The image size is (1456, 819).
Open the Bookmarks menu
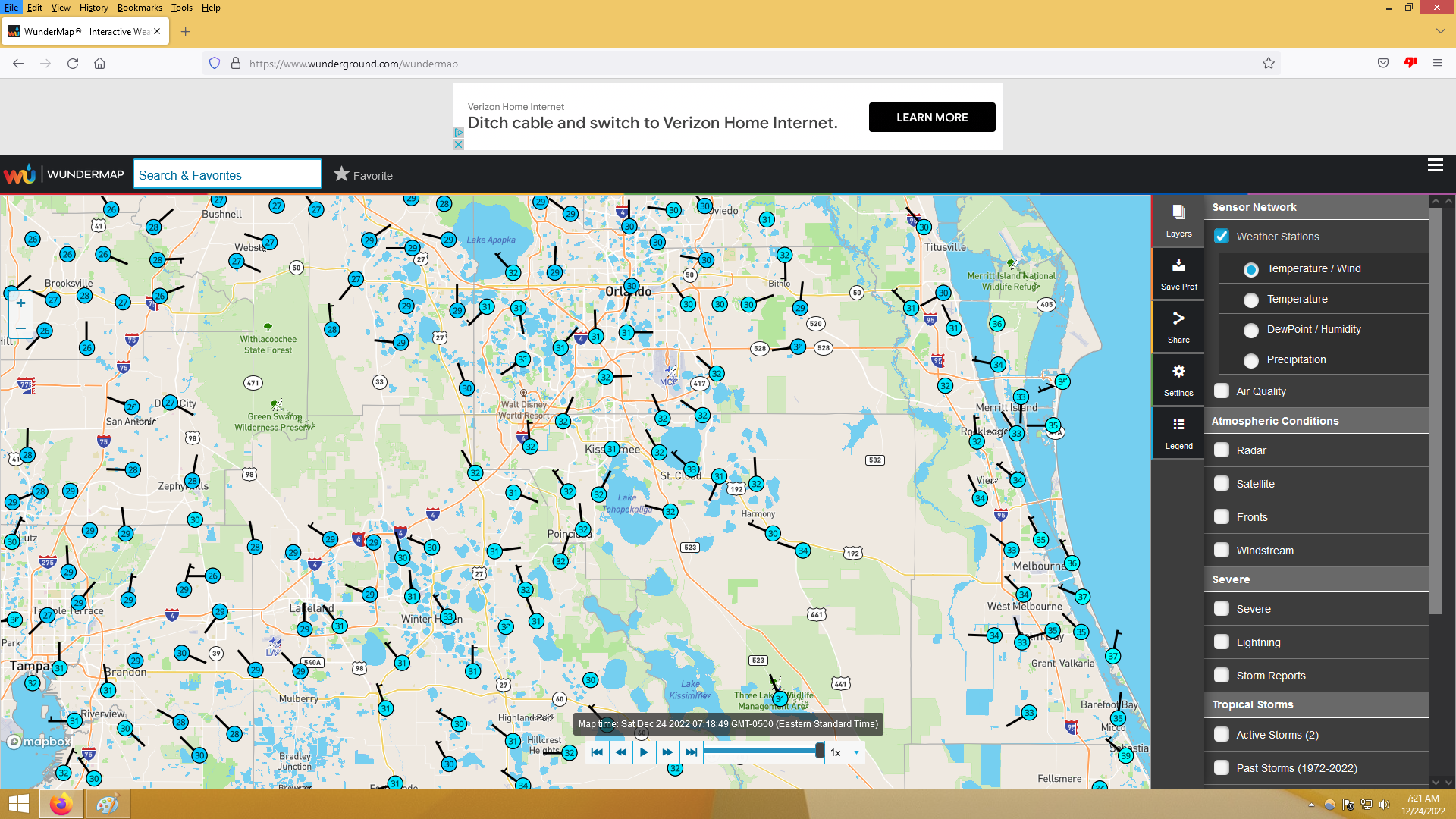tap(140, 8)
